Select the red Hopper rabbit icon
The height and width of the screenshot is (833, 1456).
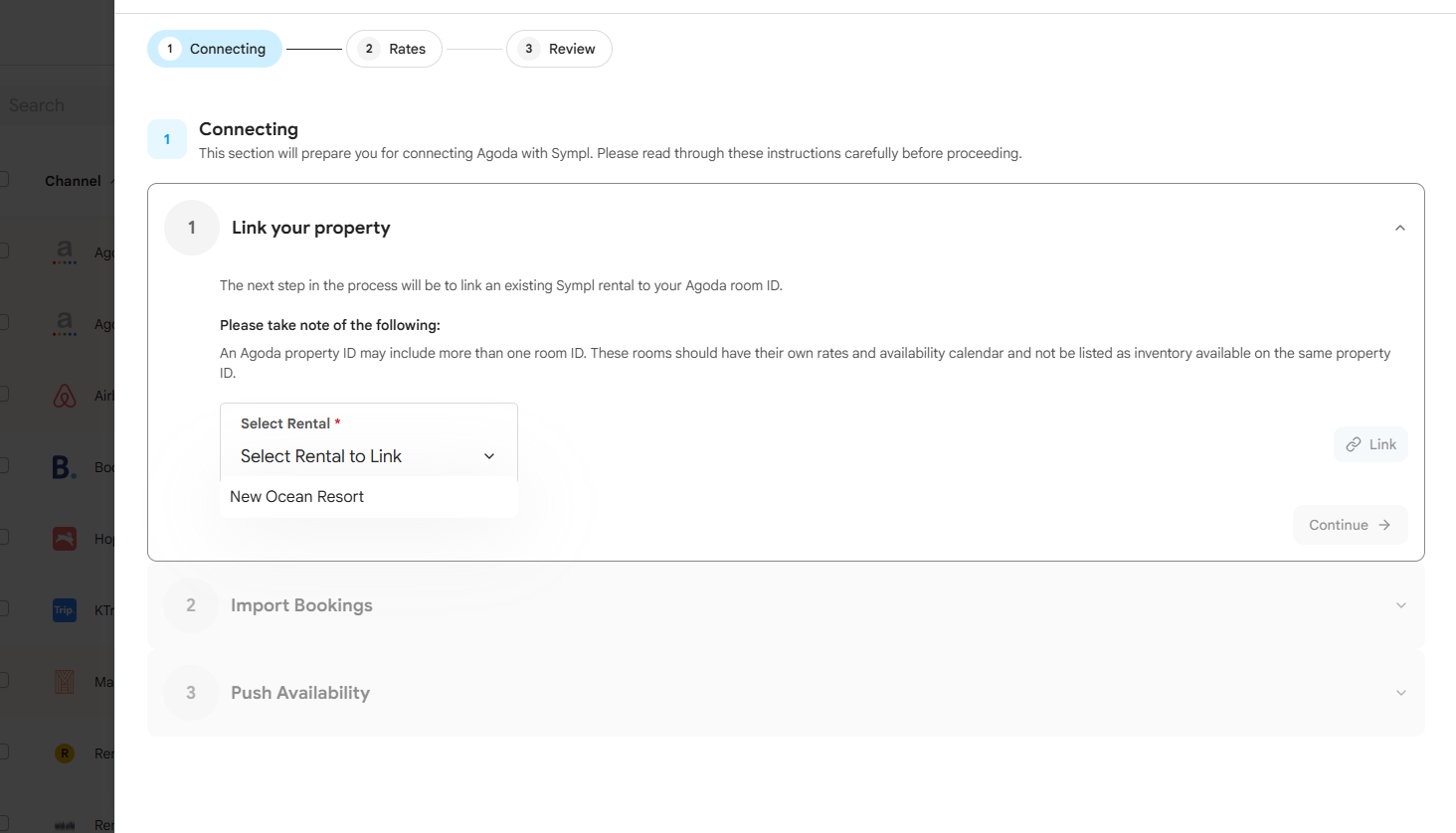click(x=65, y=539)
